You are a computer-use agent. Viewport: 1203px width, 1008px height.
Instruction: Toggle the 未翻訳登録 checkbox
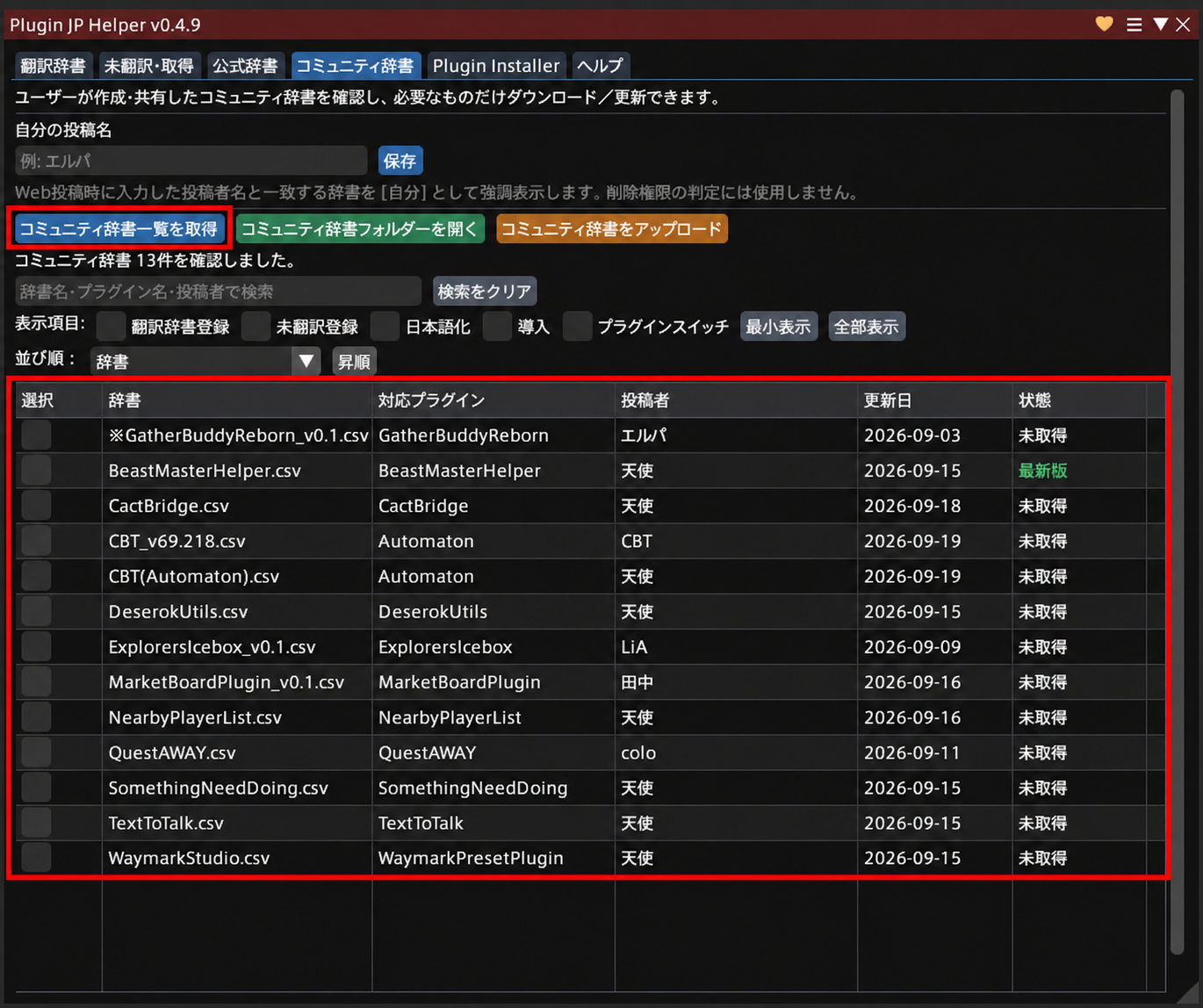click(x=256, y=327)
